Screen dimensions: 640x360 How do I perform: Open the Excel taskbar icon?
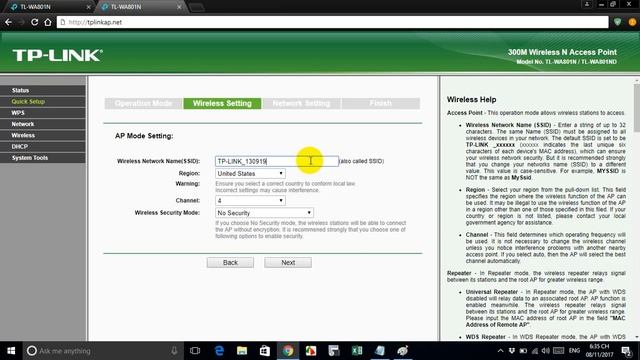(x=357, y=351)
